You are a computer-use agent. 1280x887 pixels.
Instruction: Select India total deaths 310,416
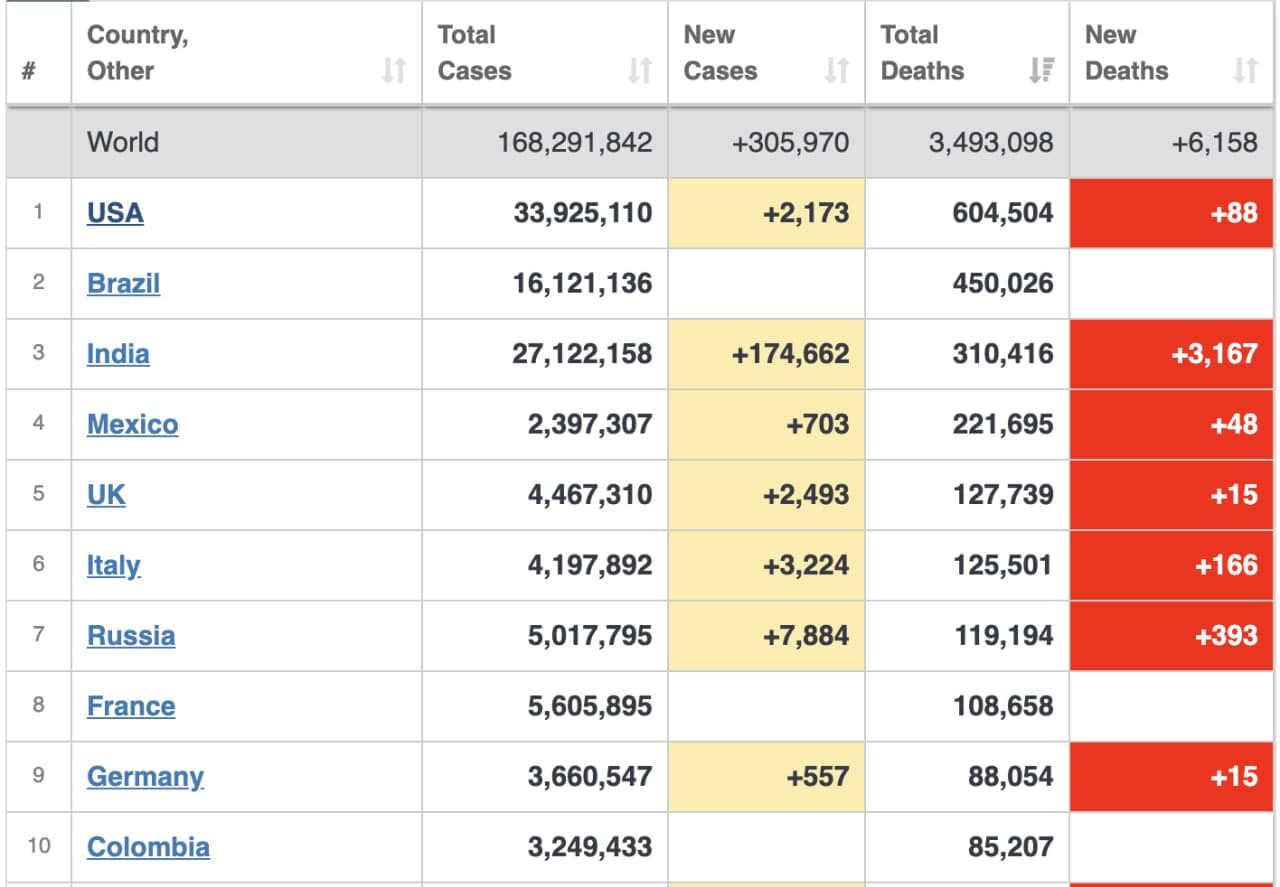tap(1003, 354)
